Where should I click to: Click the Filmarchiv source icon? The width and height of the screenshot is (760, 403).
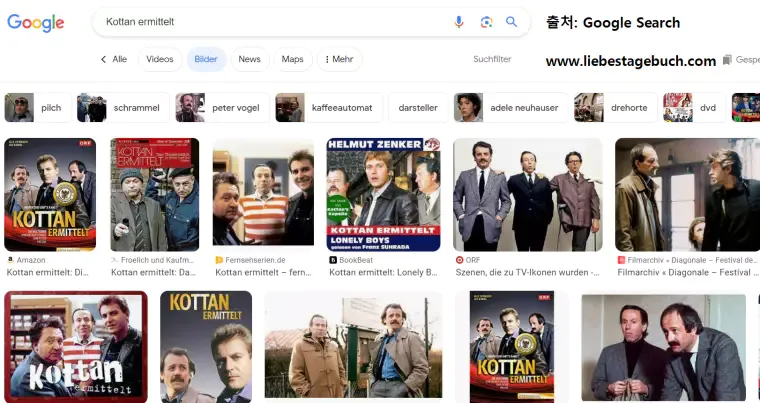621,260
